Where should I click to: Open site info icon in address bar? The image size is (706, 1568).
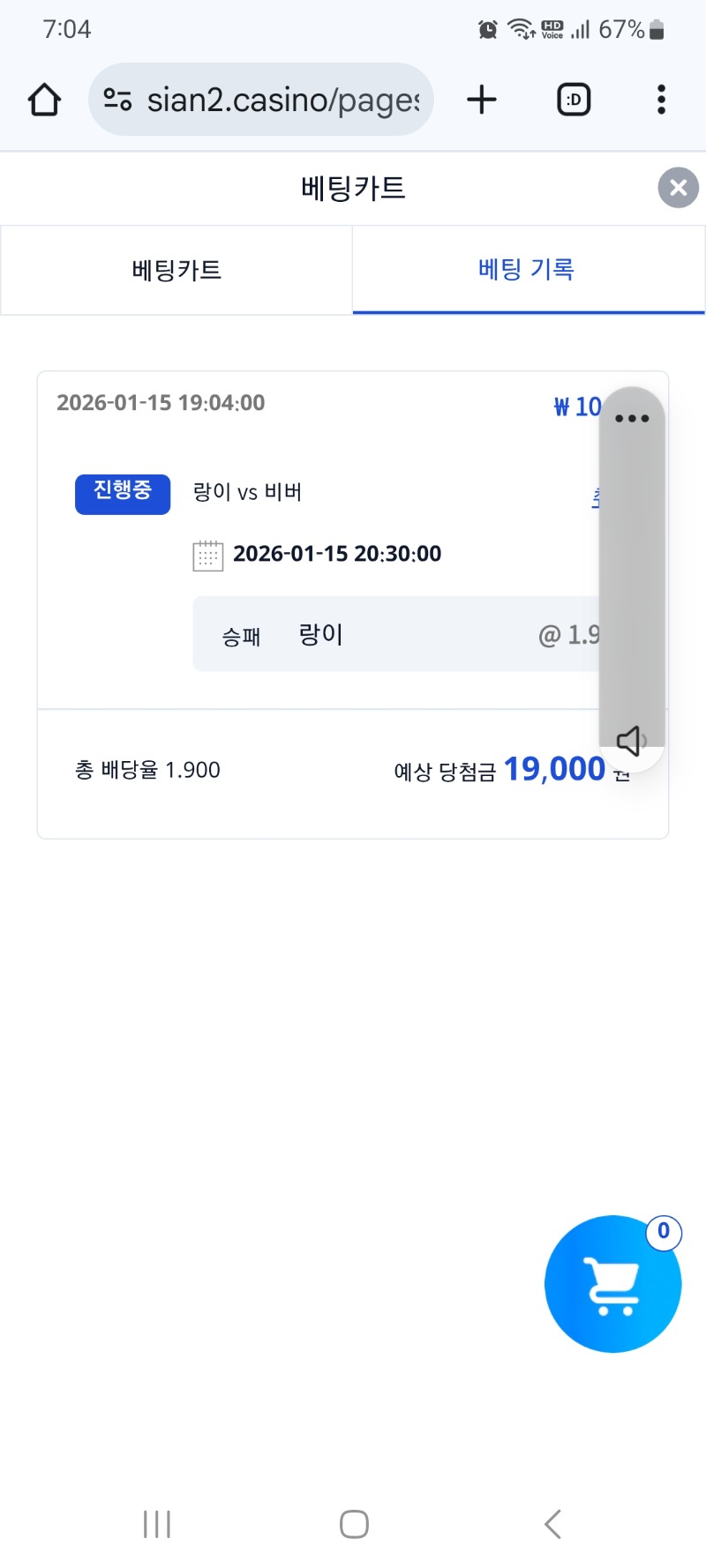[117, 100]
